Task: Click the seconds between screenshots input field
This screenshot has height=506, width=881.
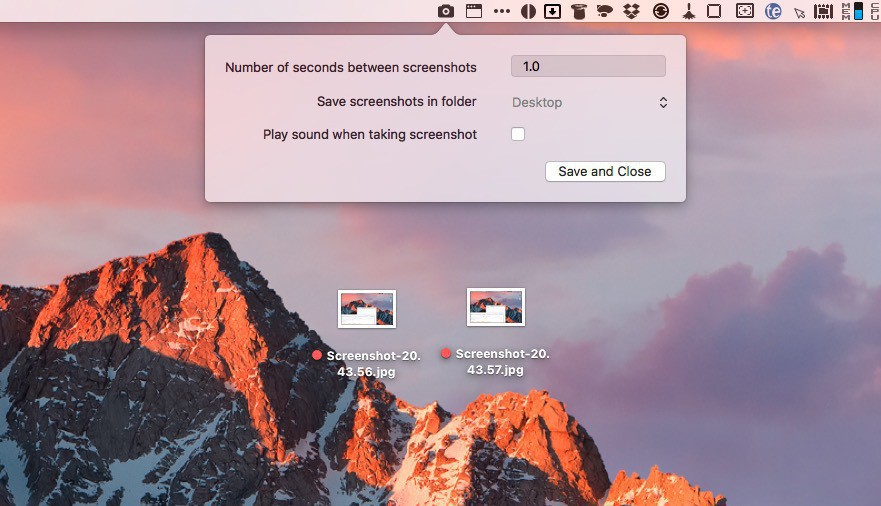Action: tap(588, 66)
